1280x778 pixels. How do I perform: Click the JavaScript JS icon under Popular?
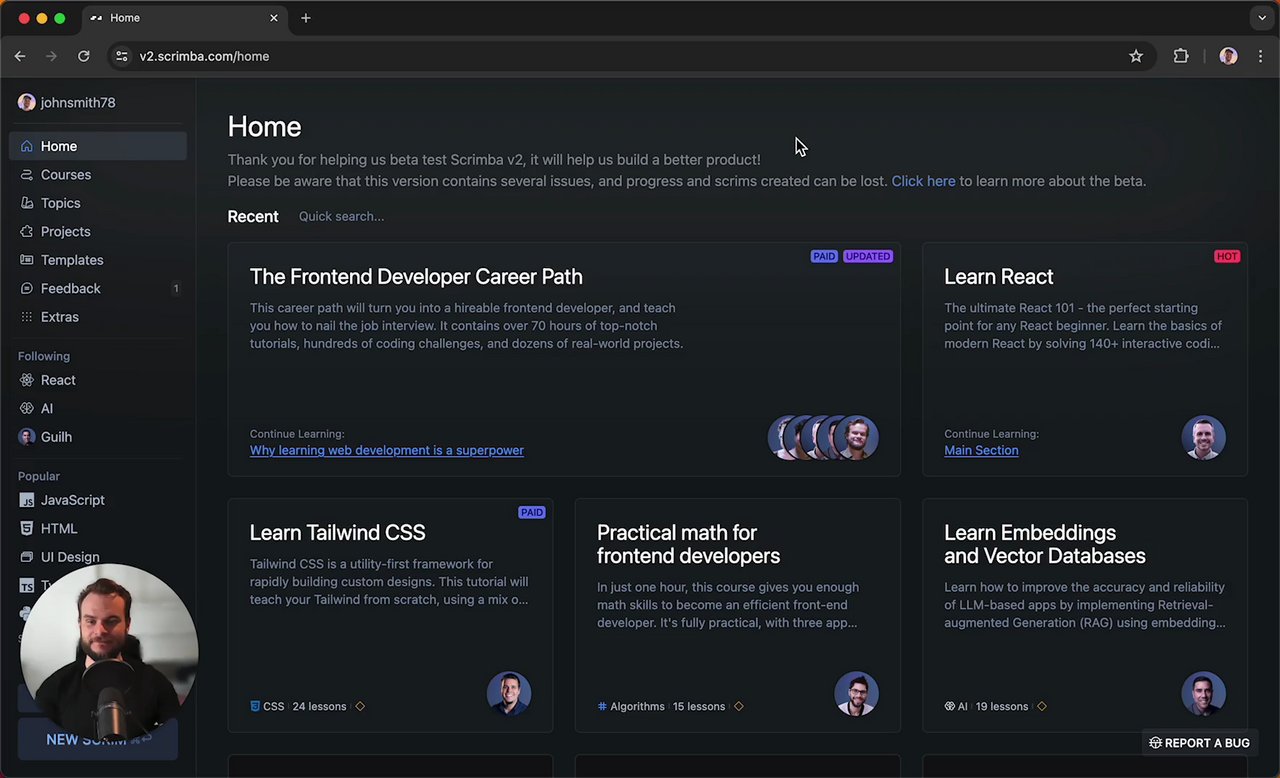click(27, 500)
